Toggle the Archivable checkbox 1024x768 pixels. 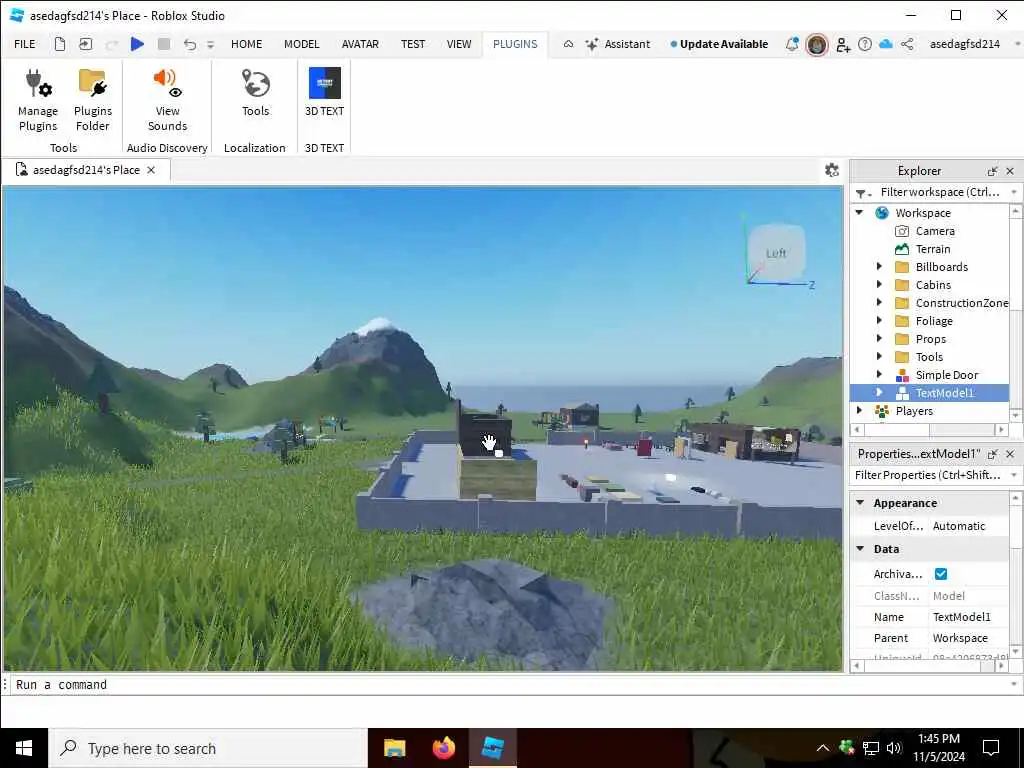click(x=940, y=573)
